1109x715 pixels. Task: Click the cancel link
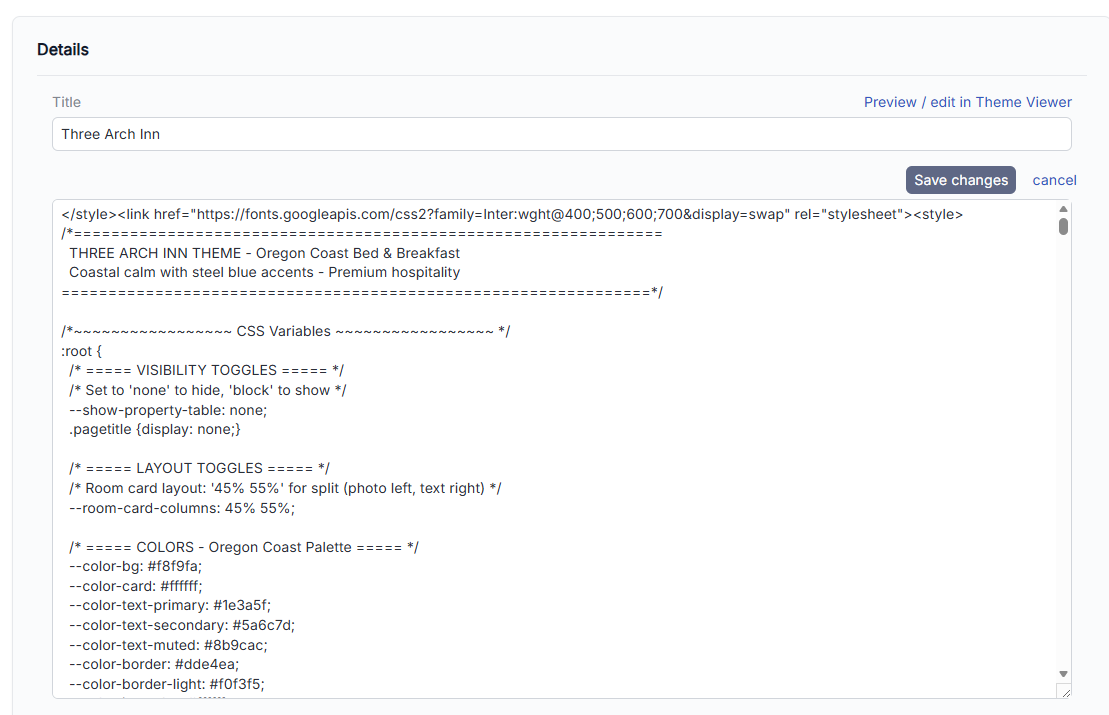[1054, 180]
